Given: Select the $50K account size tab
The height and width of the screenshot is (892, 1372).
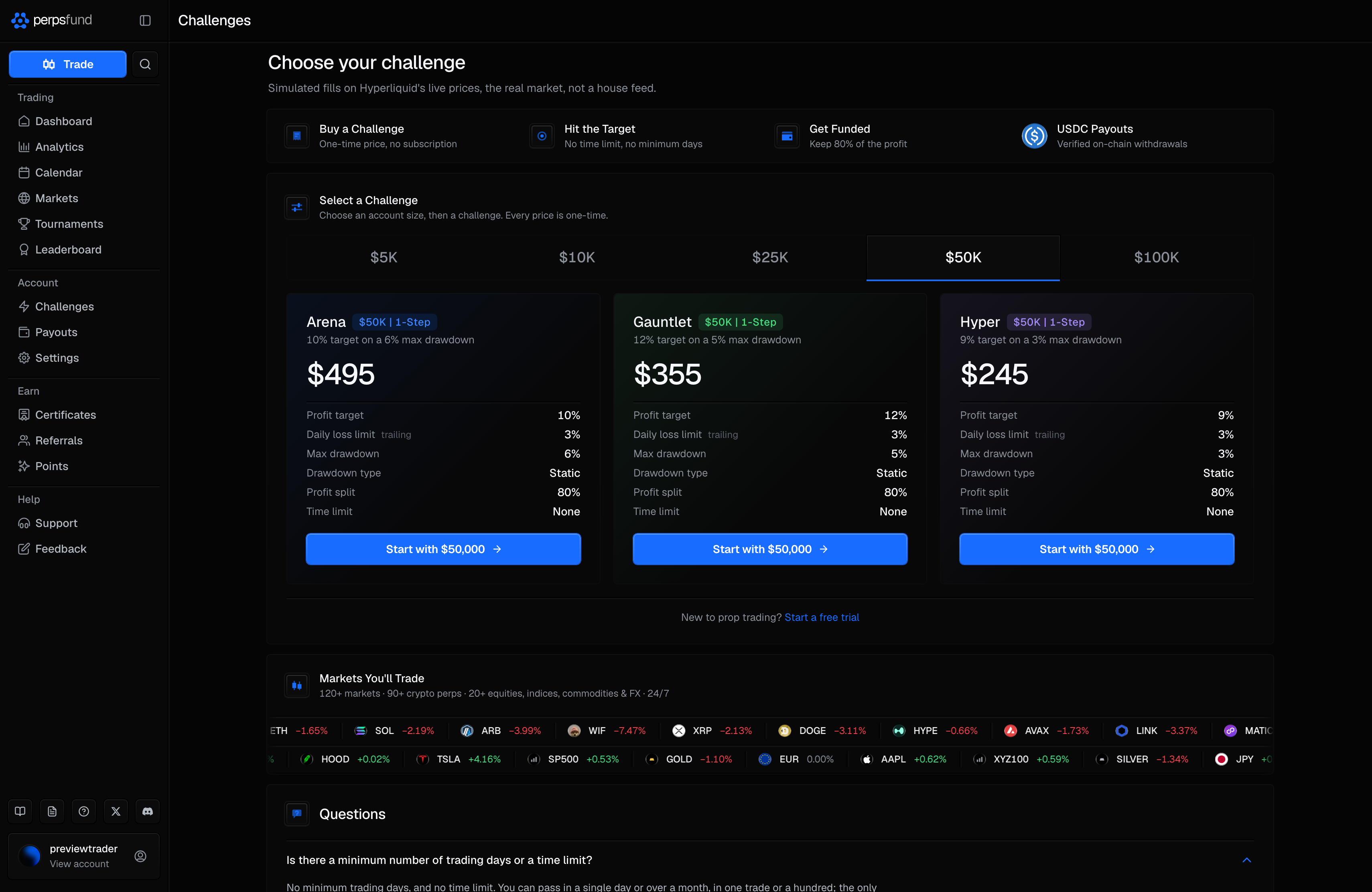Looking at the screenshot, I should [x=963, y=257].
